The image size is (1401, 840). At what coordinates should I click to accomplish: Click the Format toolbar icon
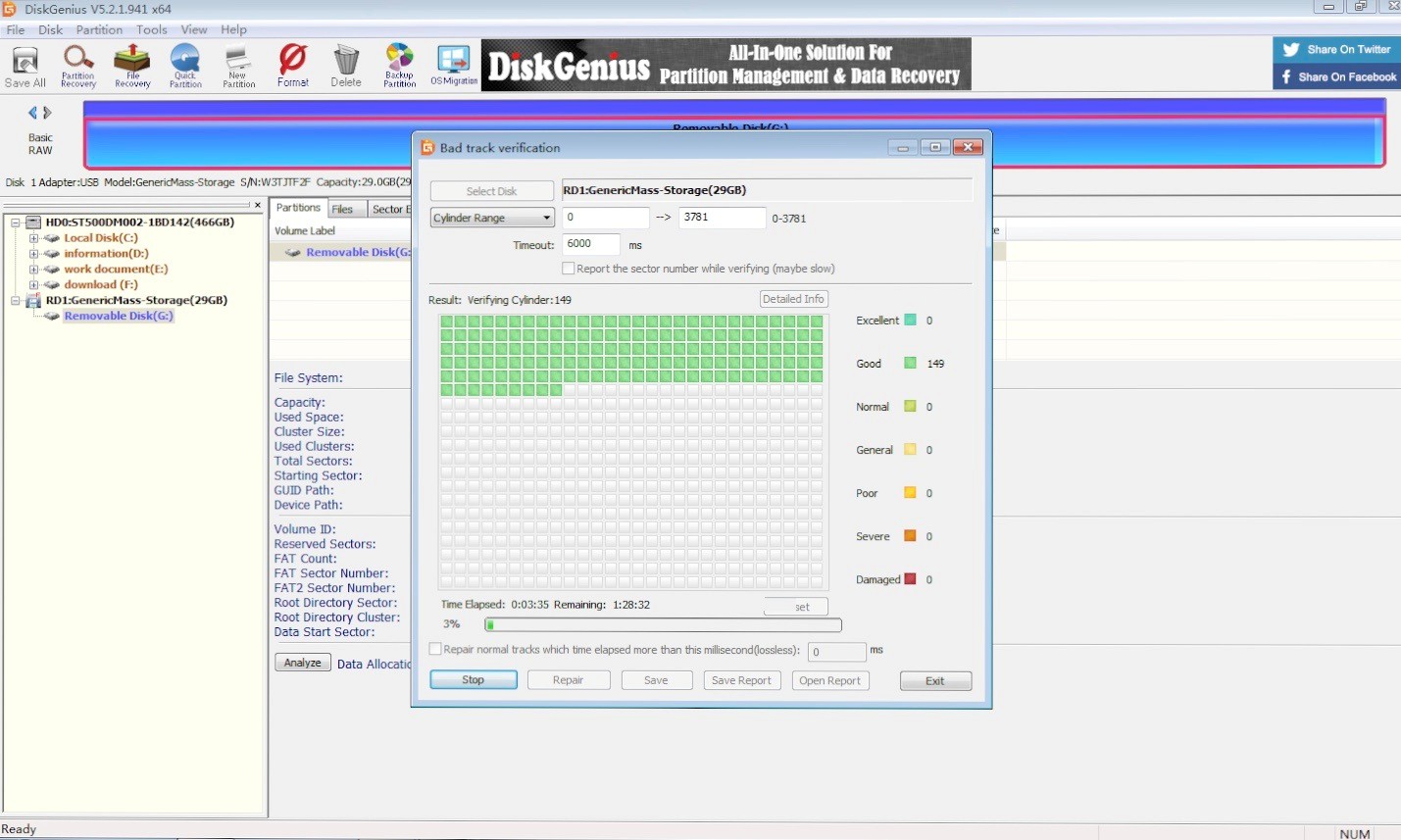click(292, 67)
